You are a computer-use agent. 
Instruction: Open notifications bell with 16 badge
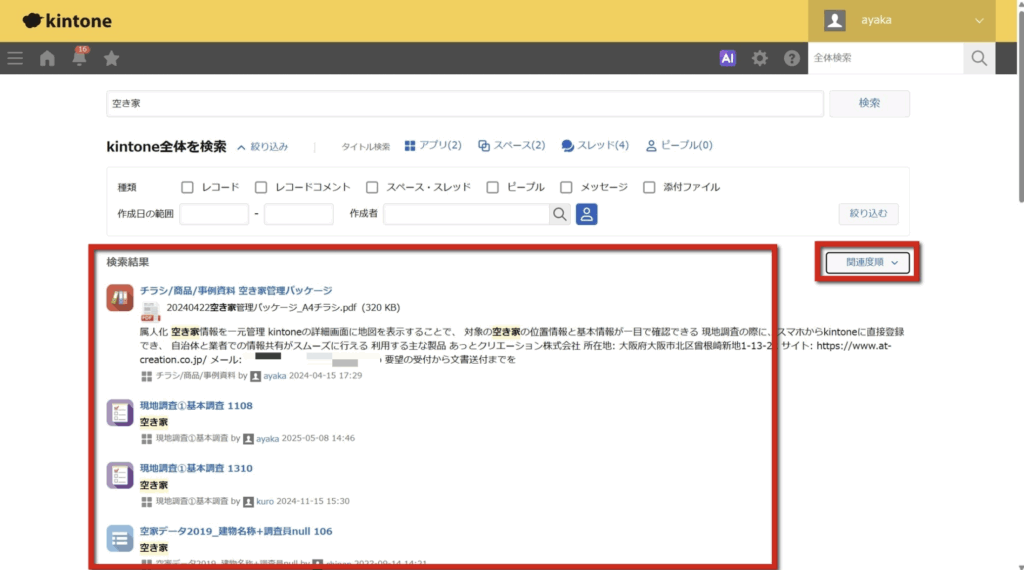coord(79,57)
